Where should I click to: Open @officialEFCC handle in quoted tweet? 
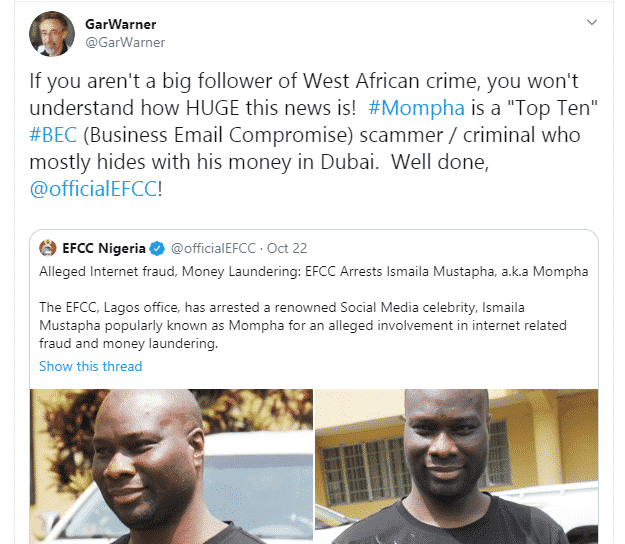tap(213, 248)
